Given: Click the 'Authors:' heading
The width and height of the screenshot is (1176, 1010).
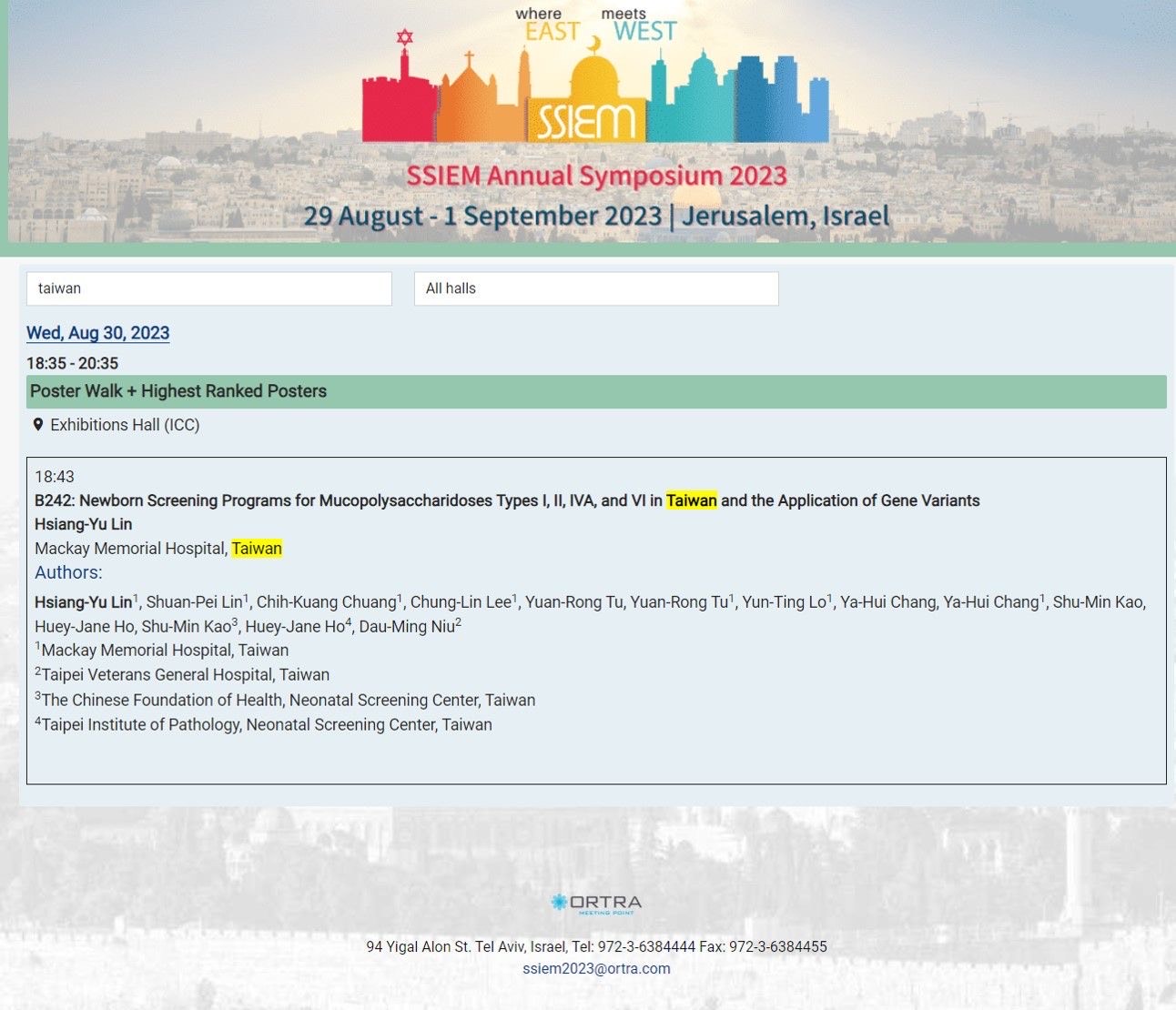Looking at the screenshot, I should (68, 572).
